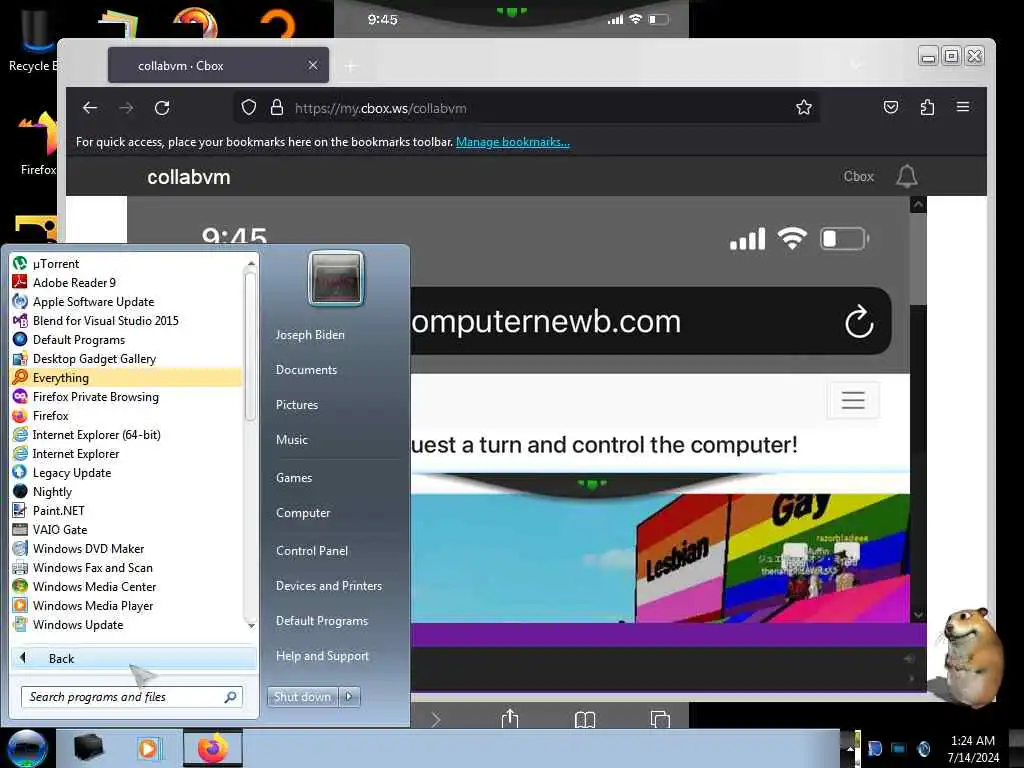
Task: Click the page vertical scrollbar up arrow
Action: click(918, 204)
